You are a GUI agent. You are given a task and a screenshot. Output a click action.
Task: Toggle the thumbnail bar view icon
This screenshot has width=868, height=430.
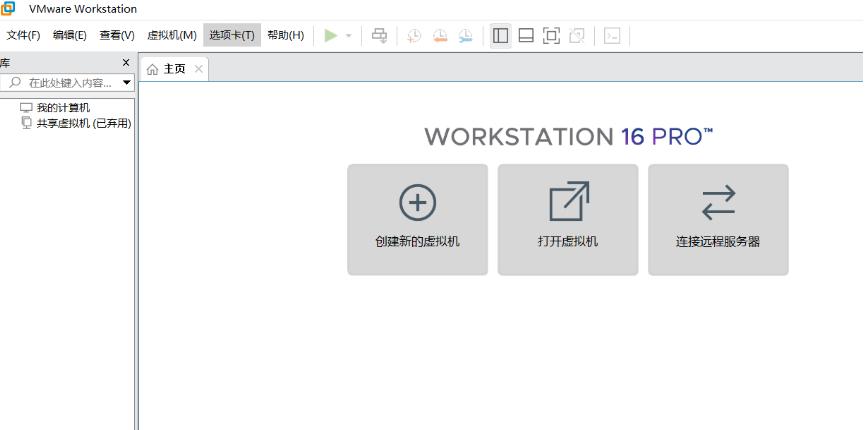point(526,36)
